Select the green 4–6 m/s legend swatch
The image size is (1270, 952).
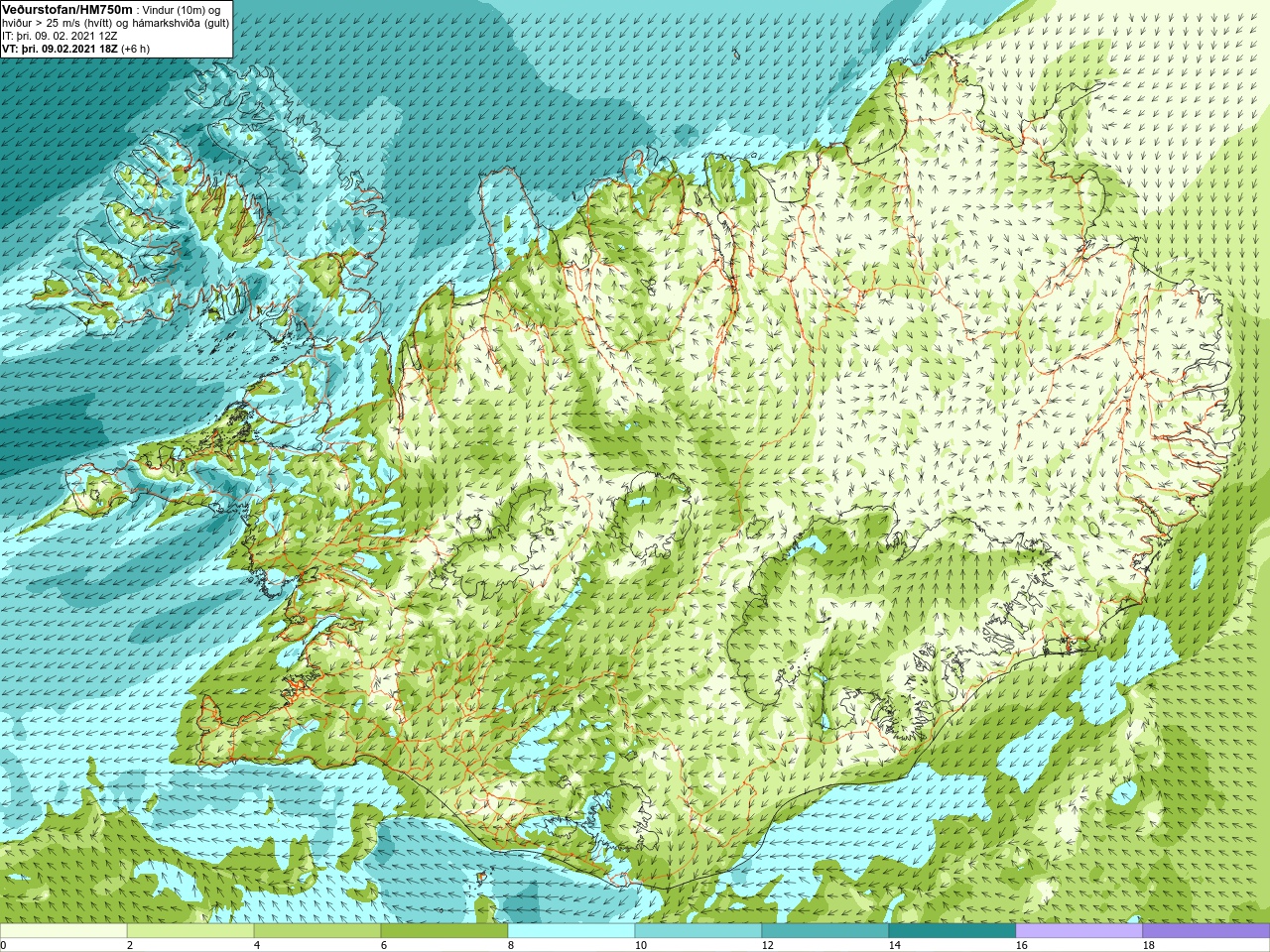[317, 931]
